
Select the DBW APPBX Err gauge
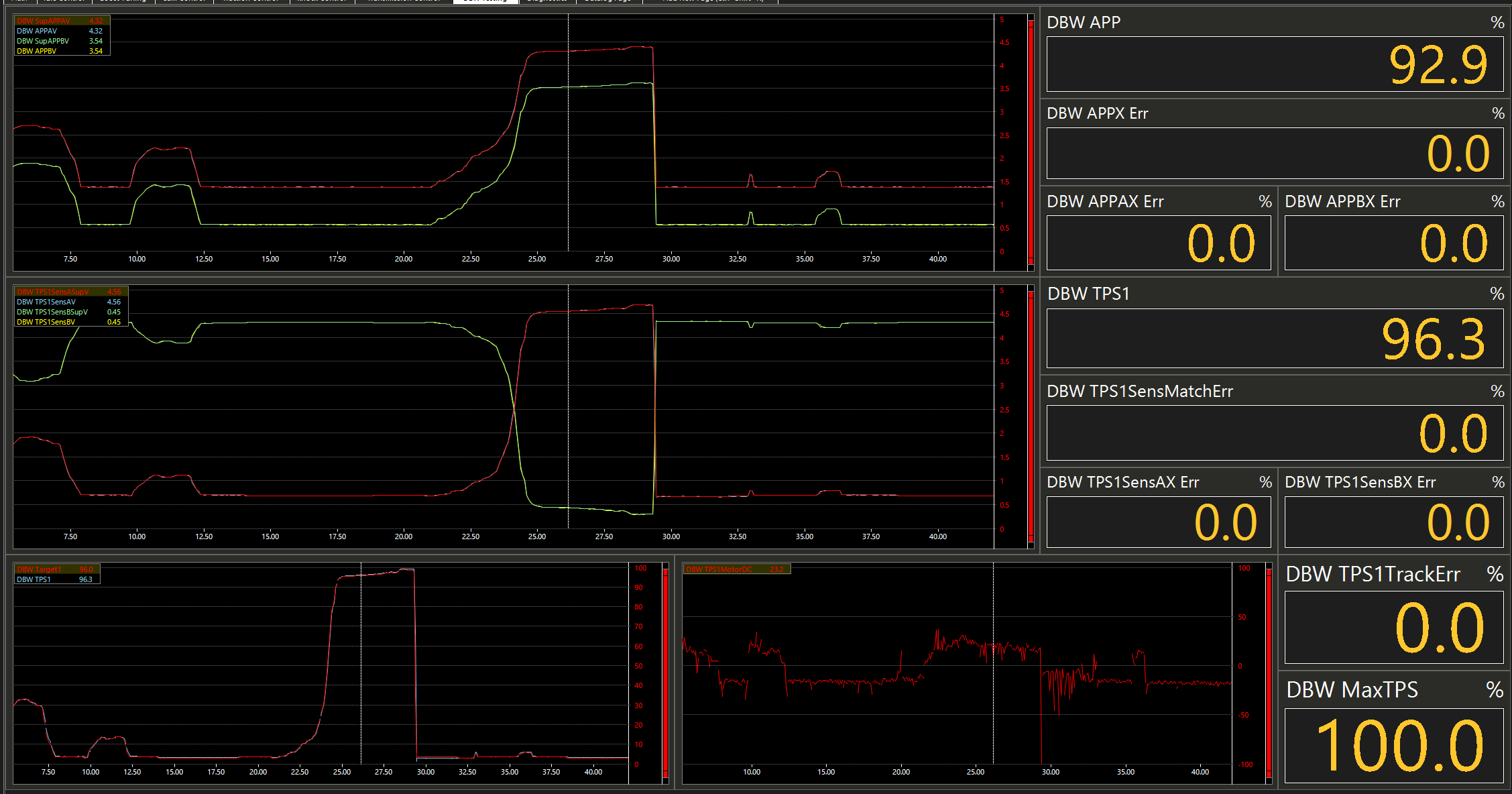1394,243
